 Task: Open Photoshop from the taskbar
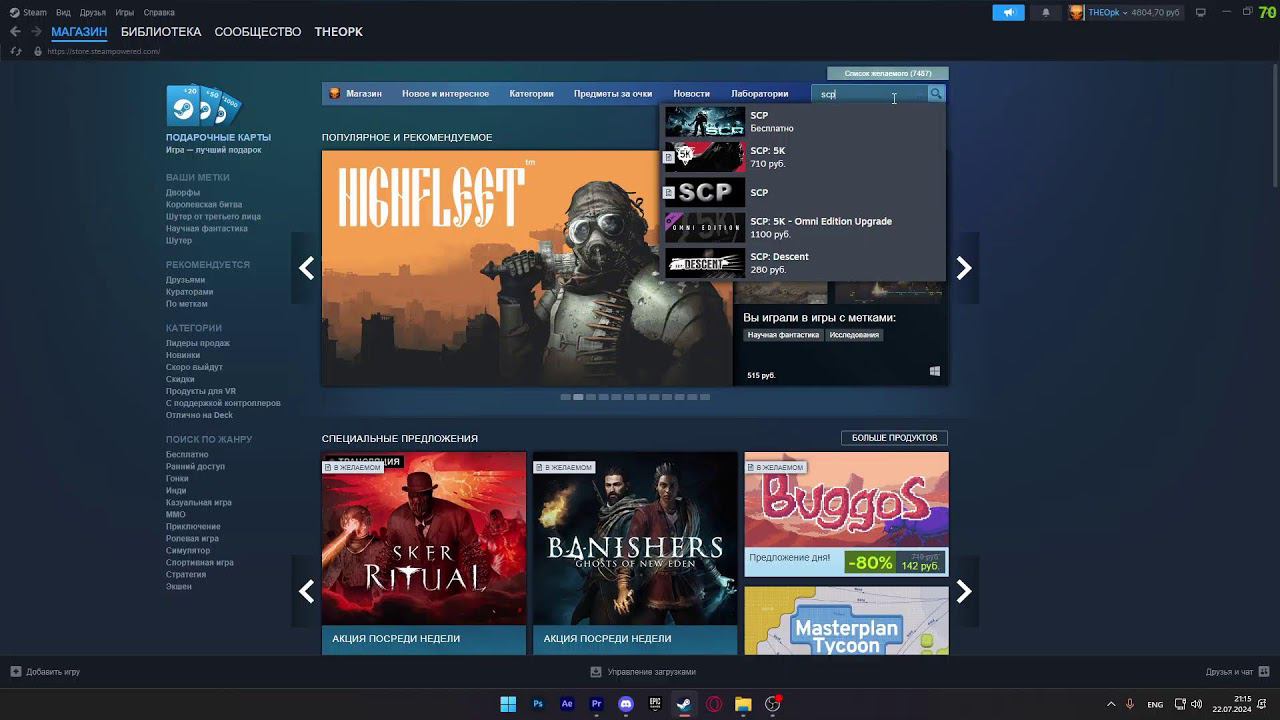click(x=538, y=704)
